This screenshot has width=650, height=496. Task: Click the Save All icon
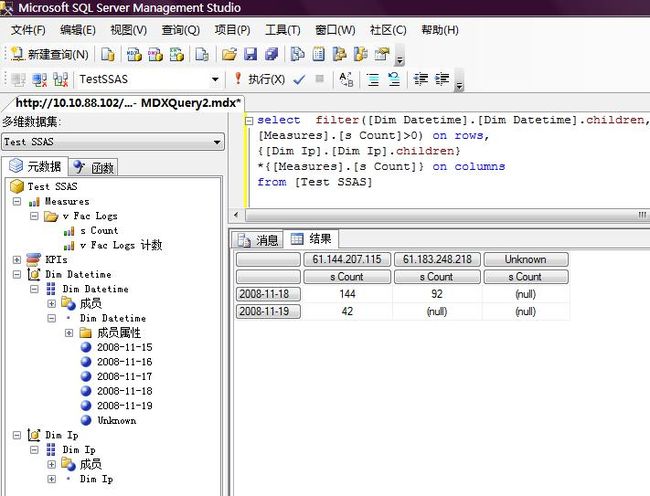click(272, 54)
